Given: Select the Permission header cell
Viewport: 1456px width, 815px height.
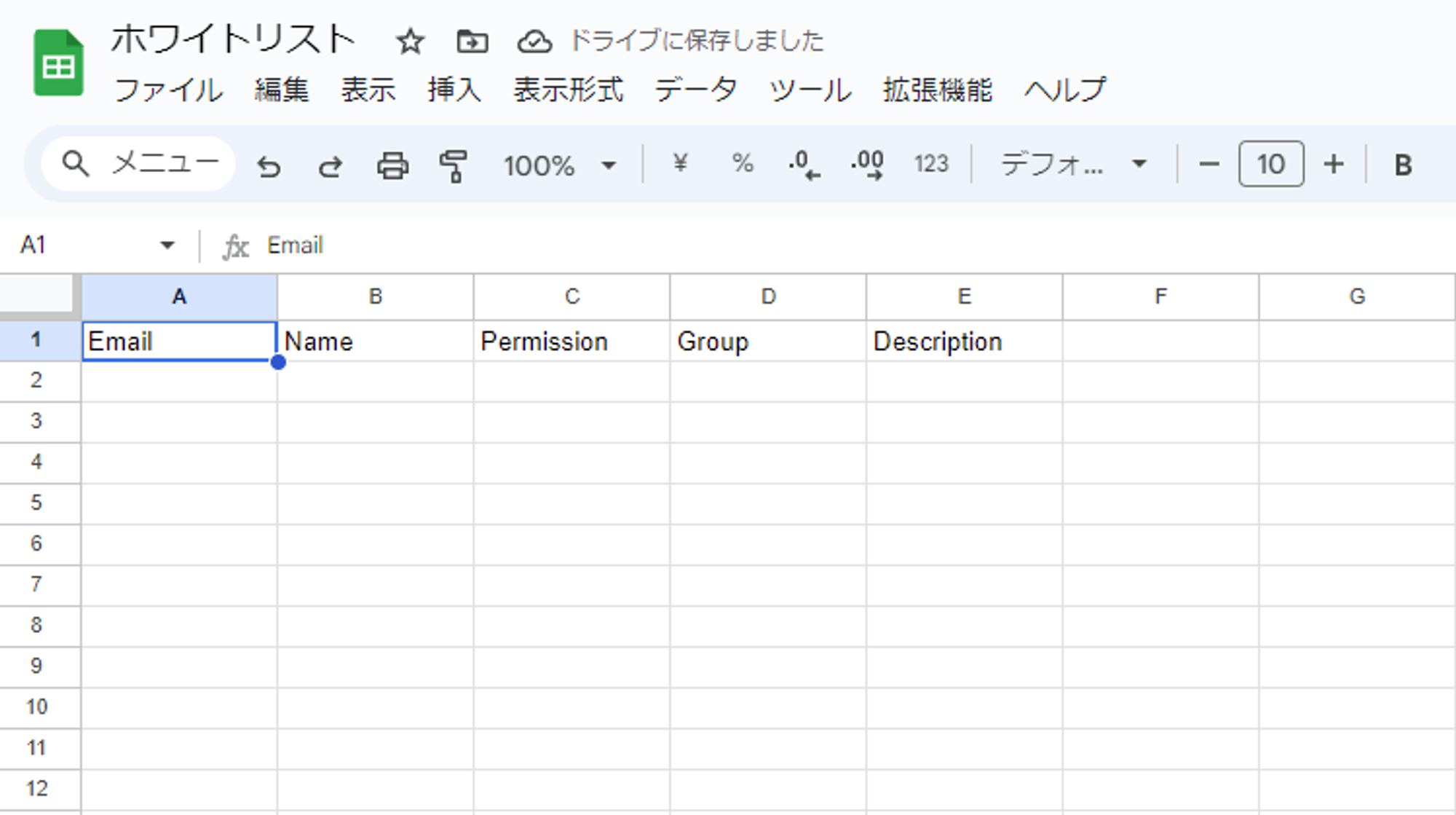Looking at the screenshot, I should (x=571, y=342).
